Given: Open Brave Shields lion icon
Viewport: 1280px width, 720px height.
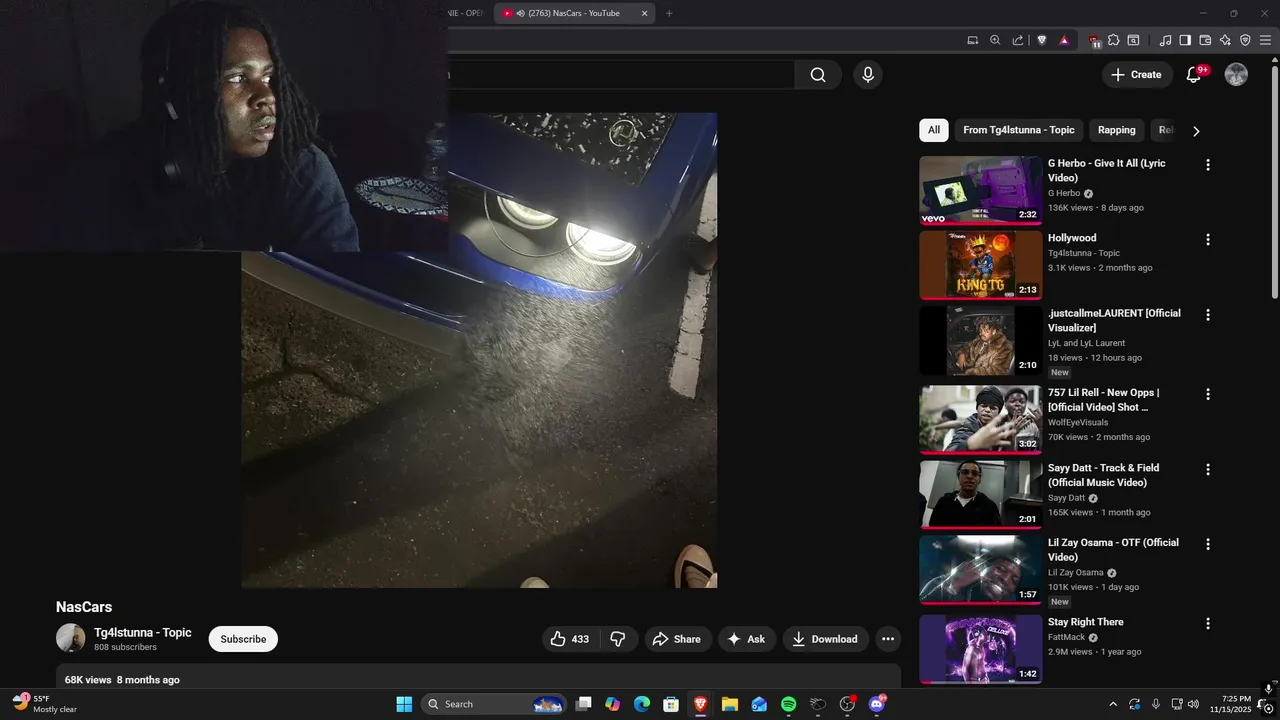Looking at the screenshot, I should (x=1041, y=40).
